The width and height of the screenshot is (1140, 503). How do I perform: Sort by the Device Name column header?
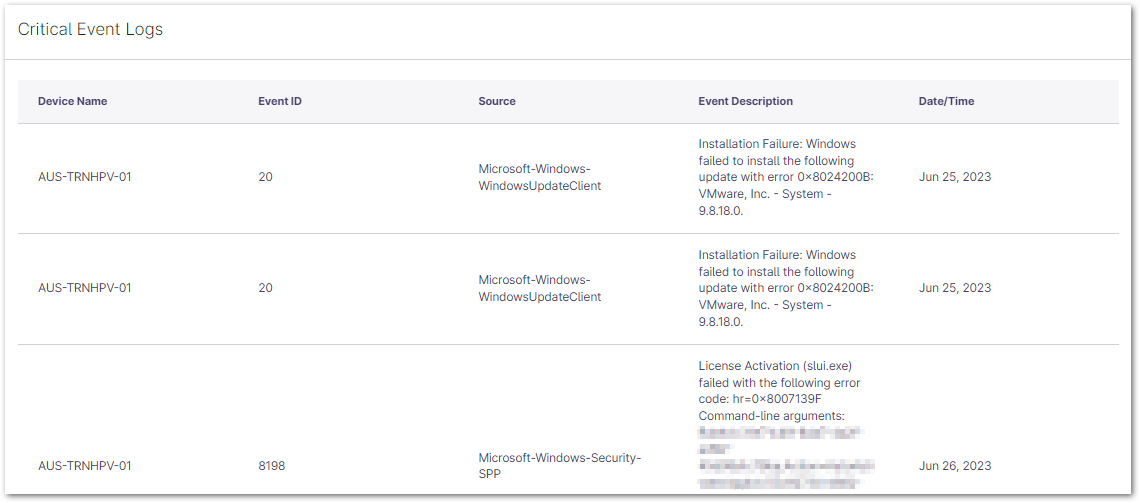[x=72, y=101]
